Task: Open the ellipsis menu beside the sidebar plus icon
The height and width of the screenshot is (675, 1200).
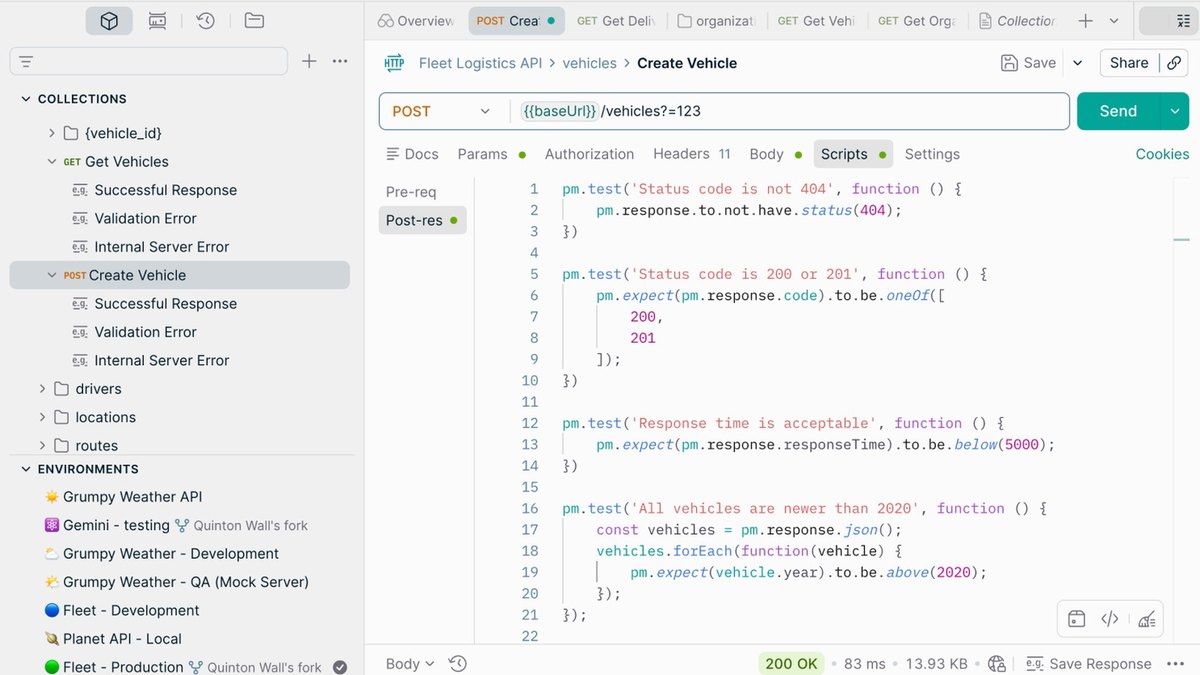Action: pyautogui.click(x=340, y=62)
